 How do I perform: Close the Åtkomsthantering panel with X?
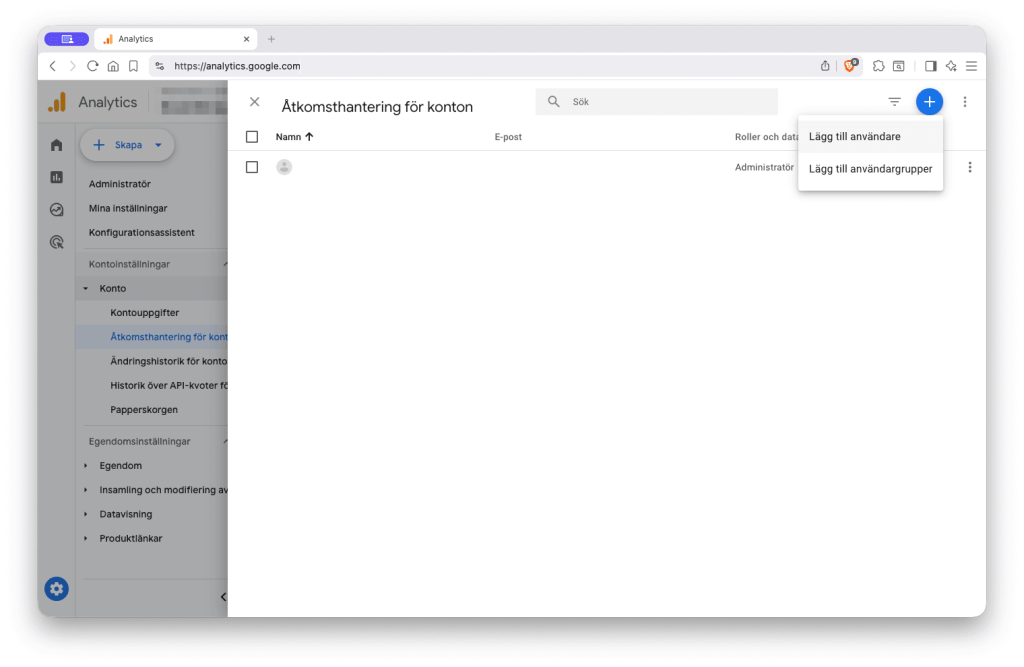pyautogui.click(x=255, y=102)
